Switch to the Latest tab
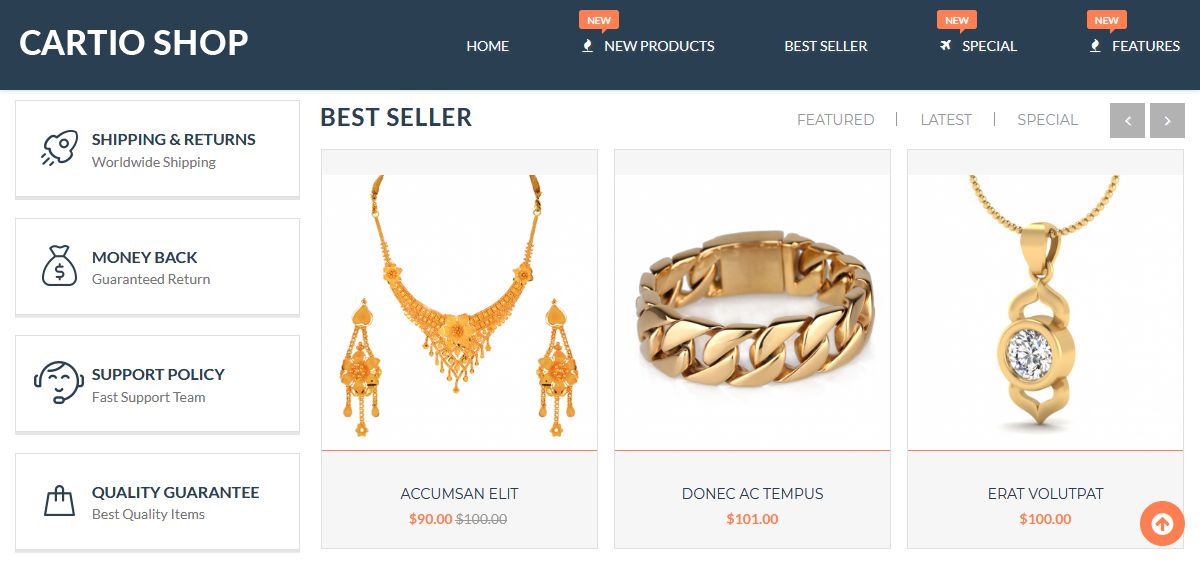 click(946, 120)
